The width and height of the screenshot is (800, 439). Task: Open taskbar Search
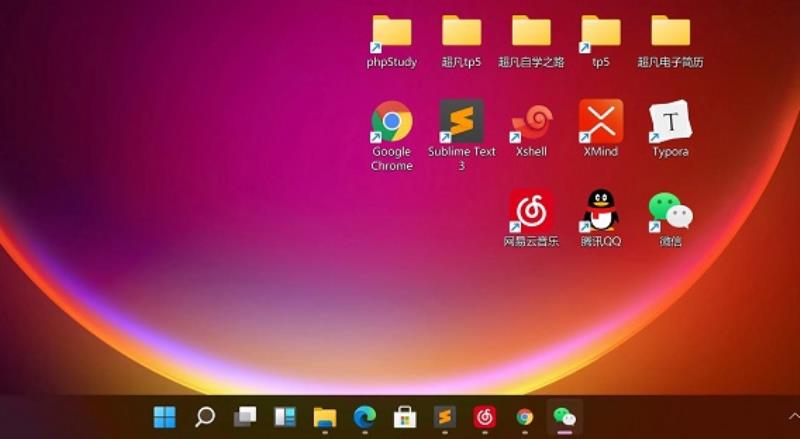click(205, 417)
